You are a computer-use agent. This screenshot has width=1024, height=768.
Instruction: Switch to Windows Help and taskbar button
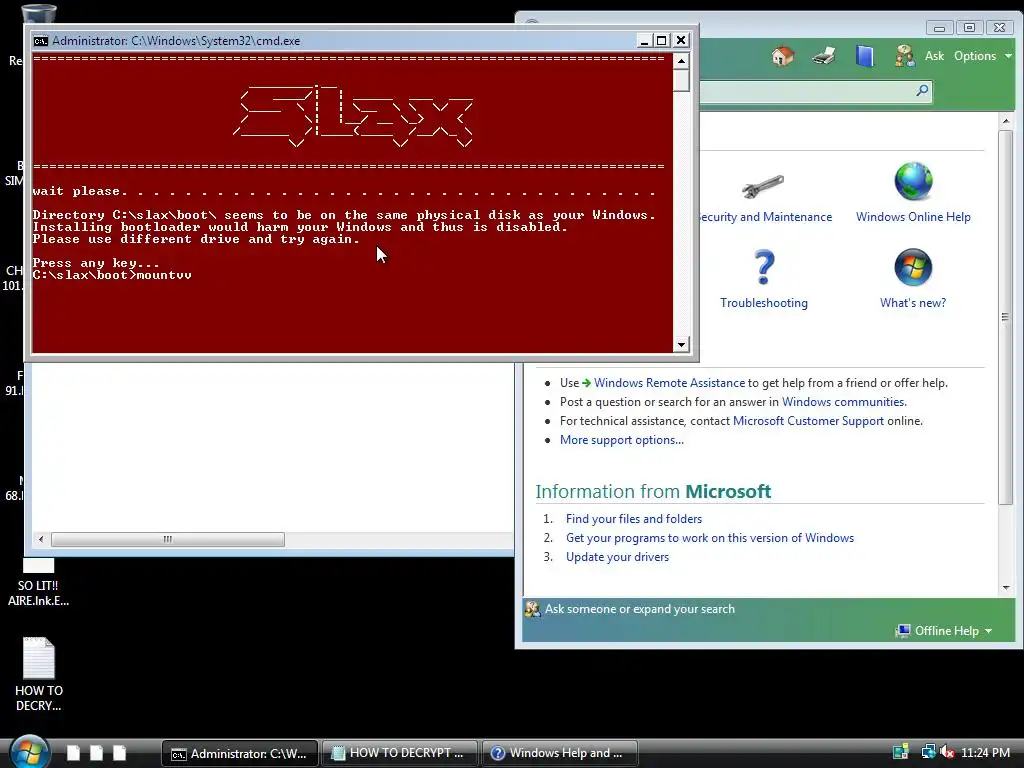coord(560,754)
